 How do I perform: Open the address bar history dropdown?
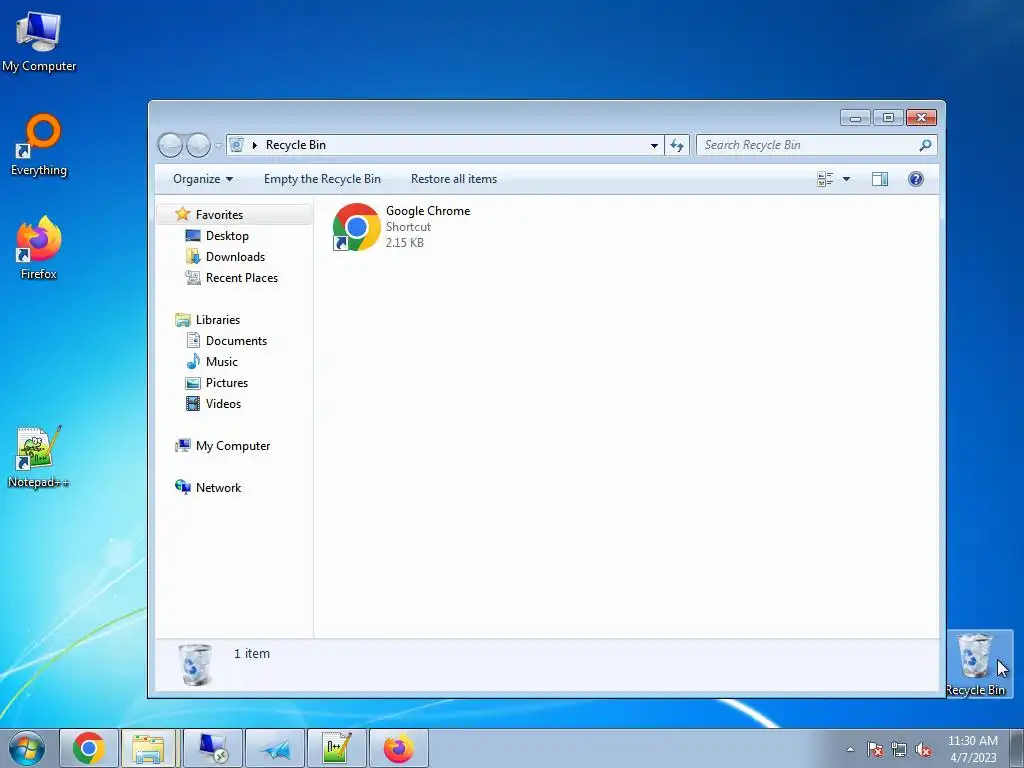(654, 145)
